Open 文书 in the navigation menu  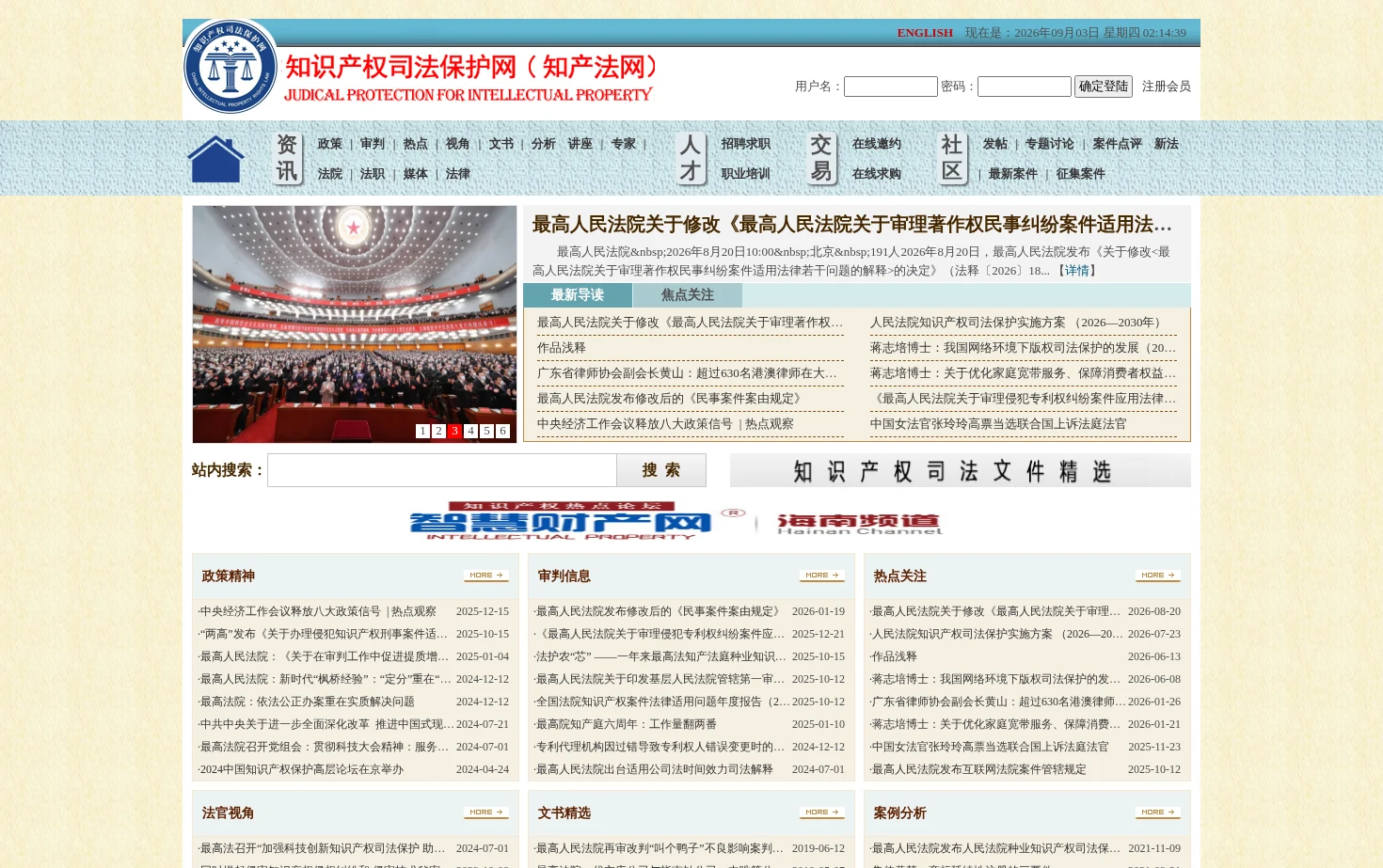[501, 144]
